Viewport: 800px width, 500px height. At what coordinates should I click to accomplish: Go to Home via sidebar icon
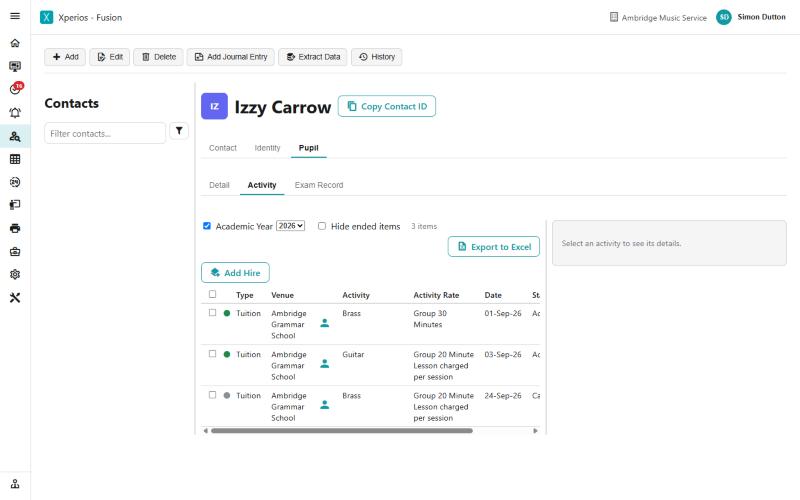click(15, 43)
